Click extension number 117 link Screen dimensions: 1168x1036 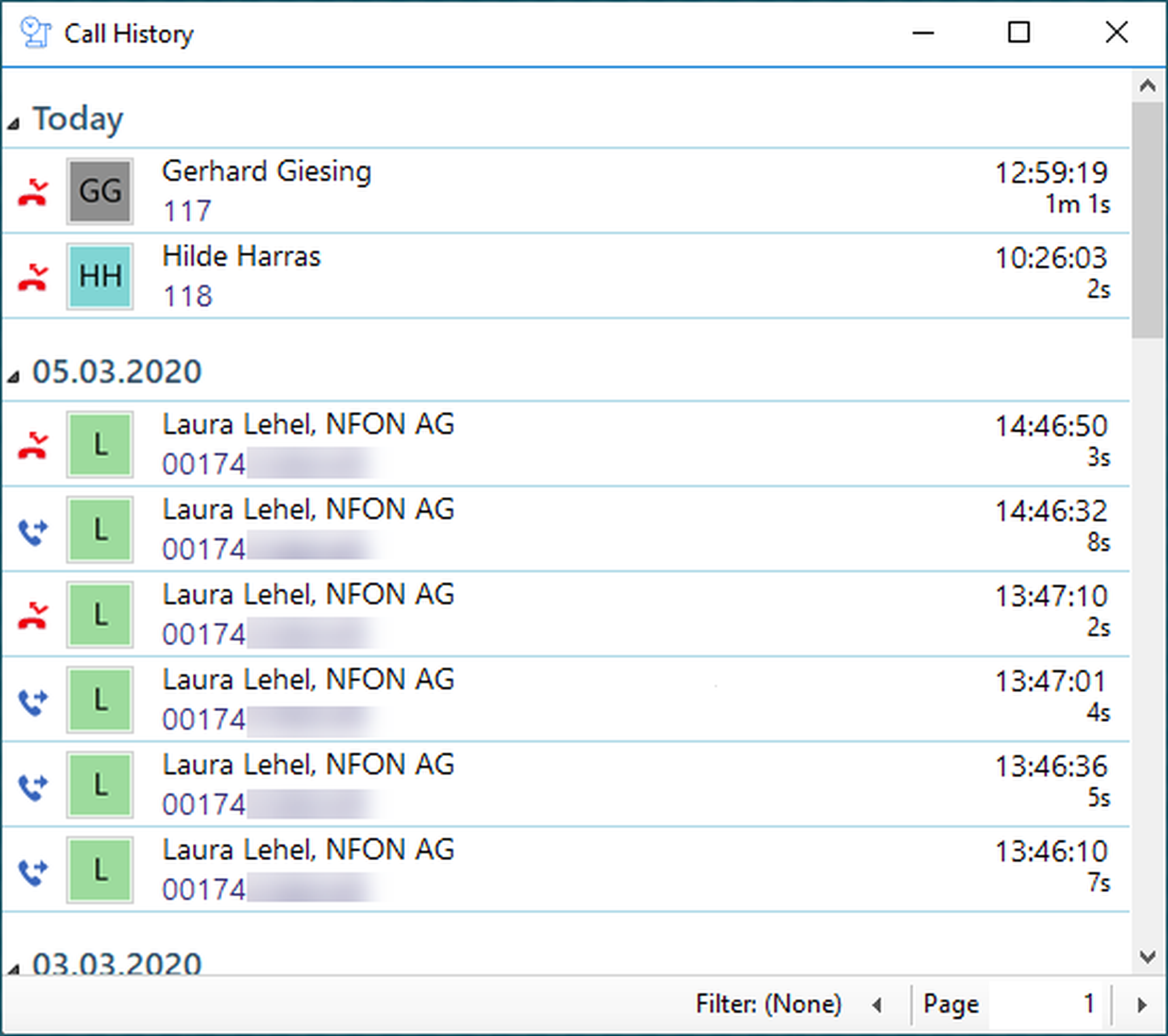pos(187,211)
